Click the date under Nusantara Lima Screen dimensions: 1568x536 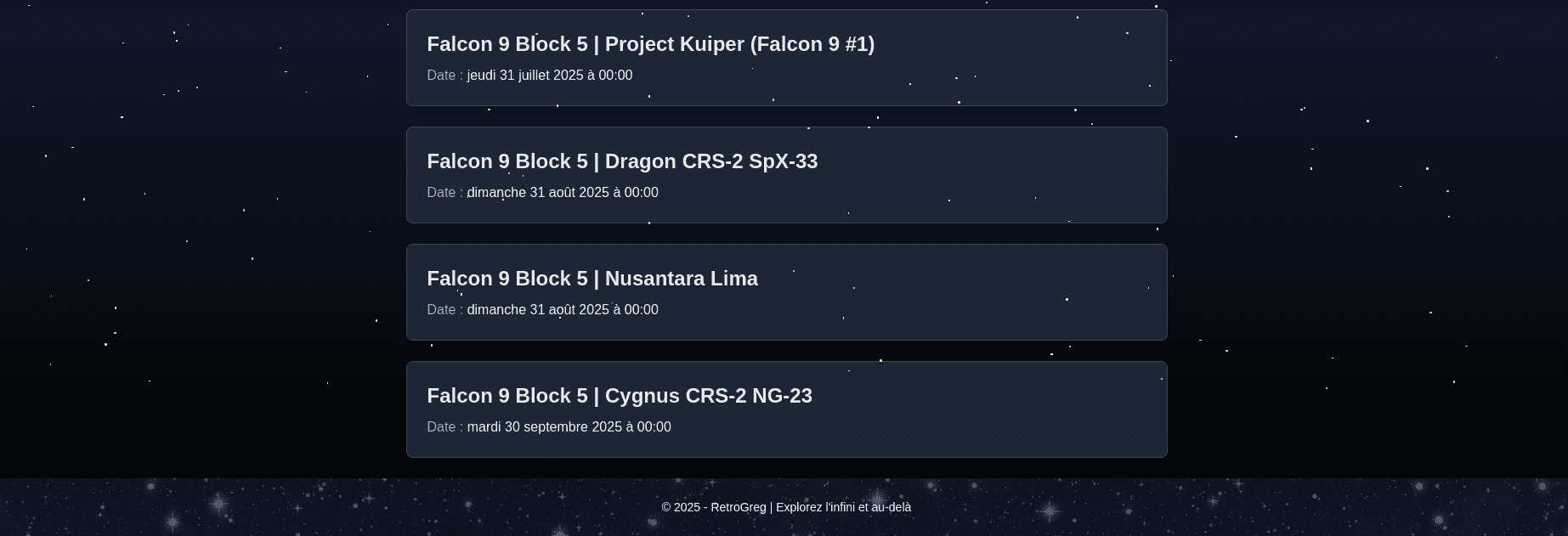click(x=563, y=310)
